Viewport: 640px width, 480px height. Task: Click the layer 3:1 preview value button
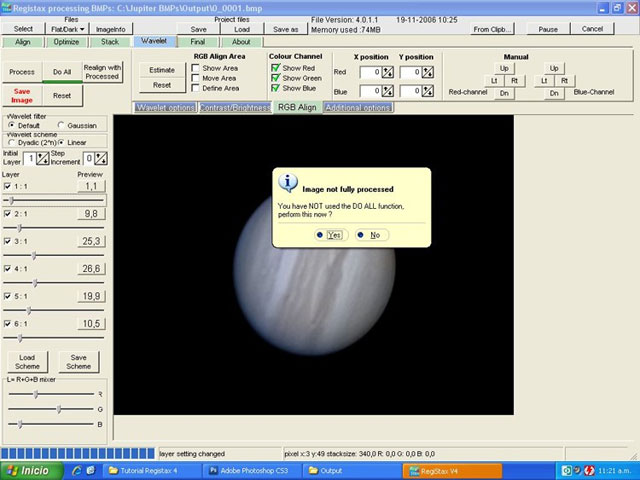(91, 241)
